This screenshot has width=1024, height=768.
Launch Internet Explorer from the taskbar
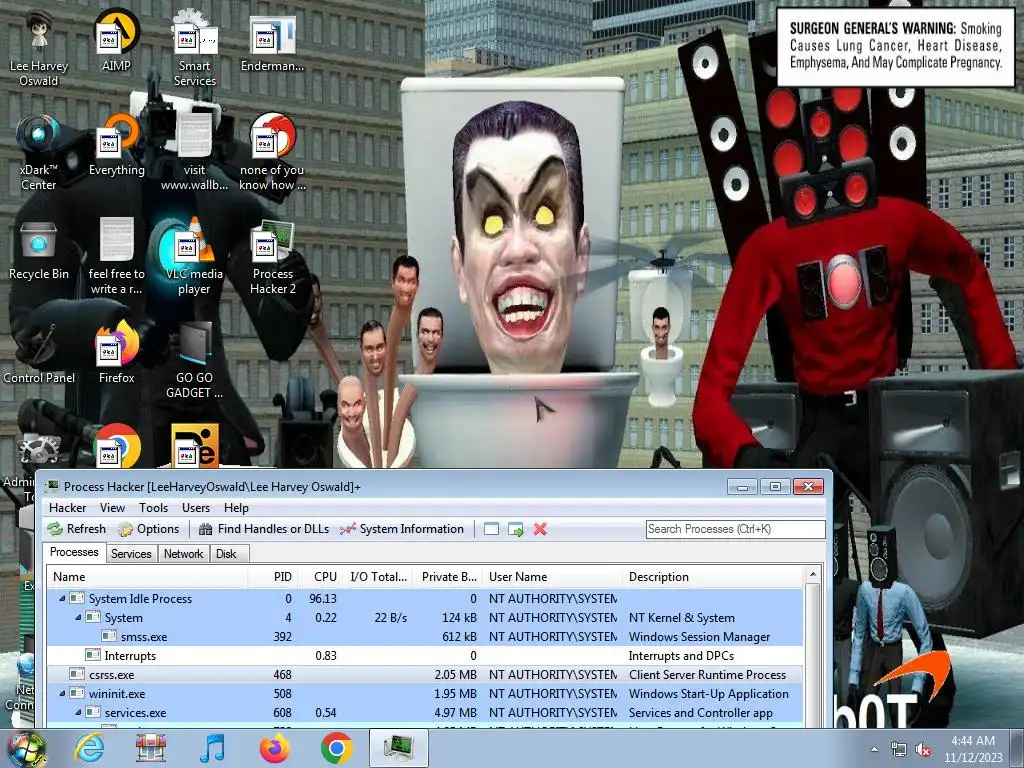pyautogui.click(x=89, y=748)
